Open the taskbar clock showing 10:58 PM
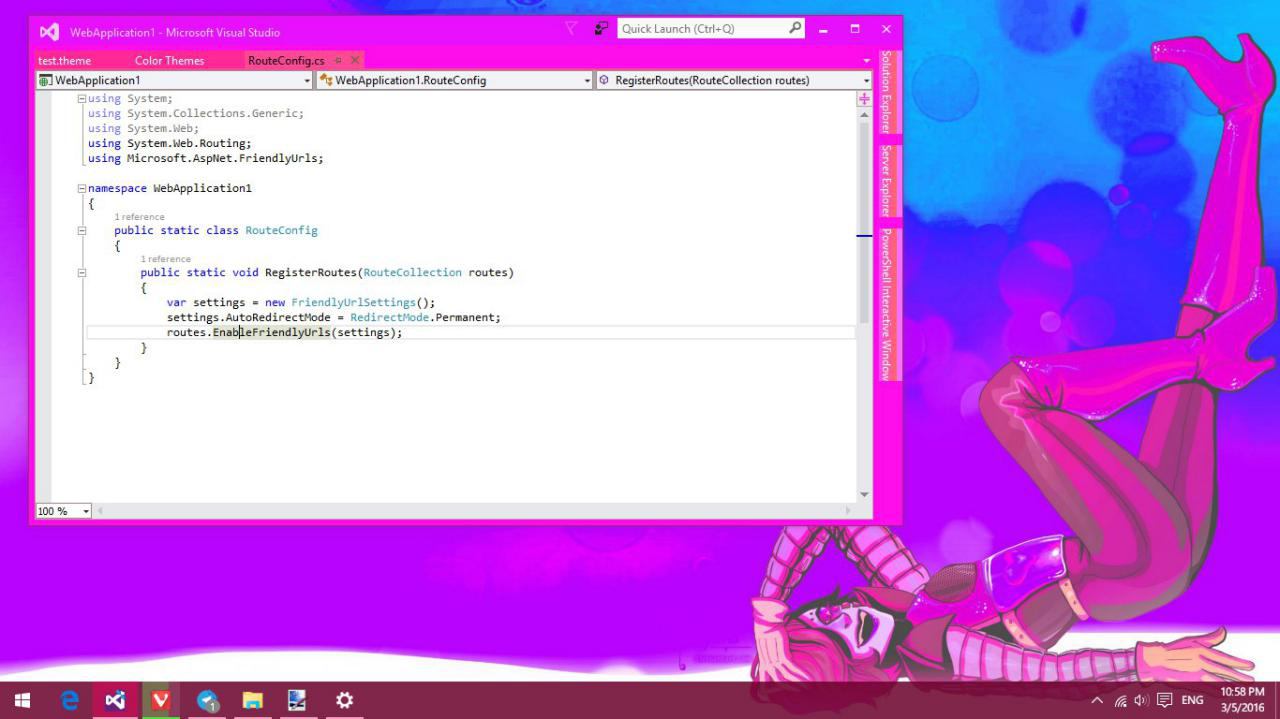The width and height of the screenshot is (1280, 719). (x=1242, y=700)
